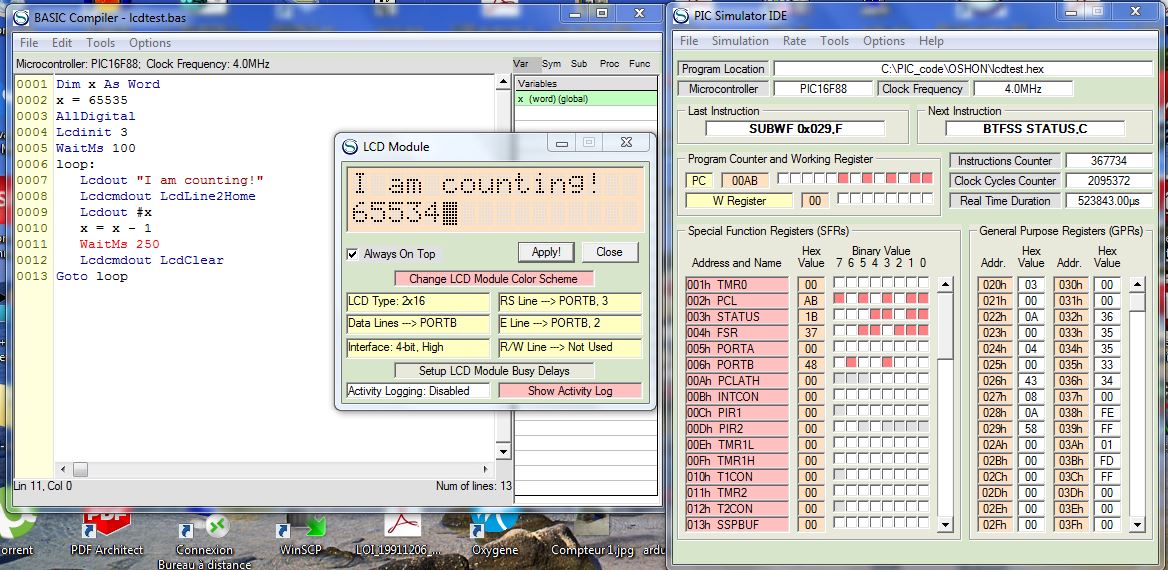Screen dimensions: 1168x570
Task: Click the W Register hex value
Action: 814,200
